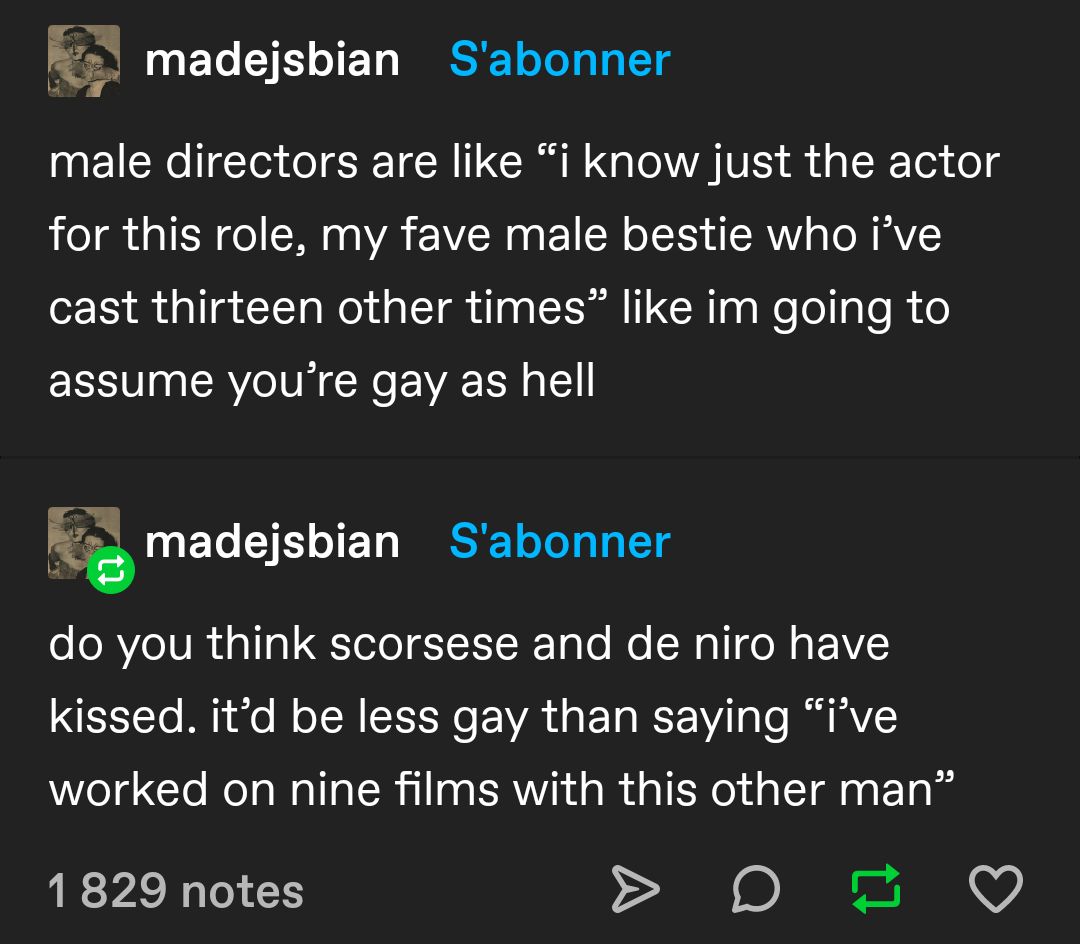Follow via the lower S'abonner link

point(560,542)
